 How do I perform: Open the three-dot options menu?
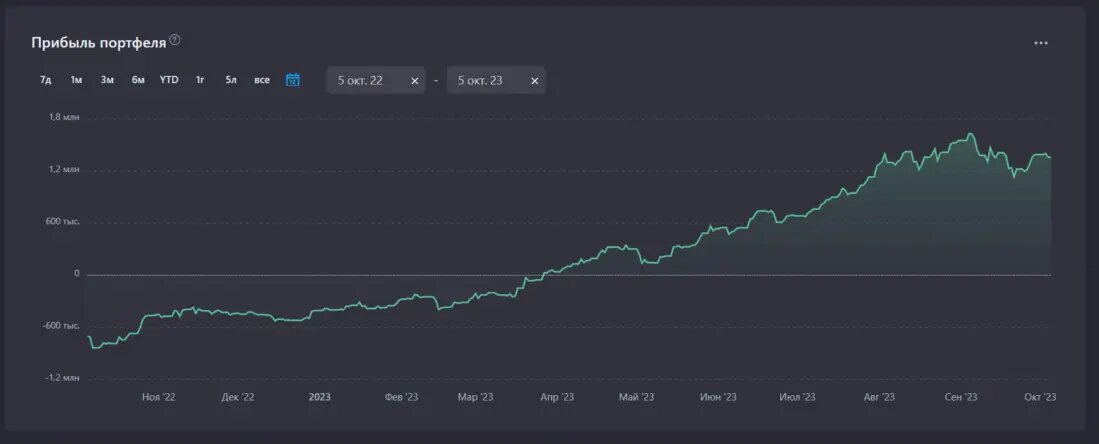pos(1041,43)
